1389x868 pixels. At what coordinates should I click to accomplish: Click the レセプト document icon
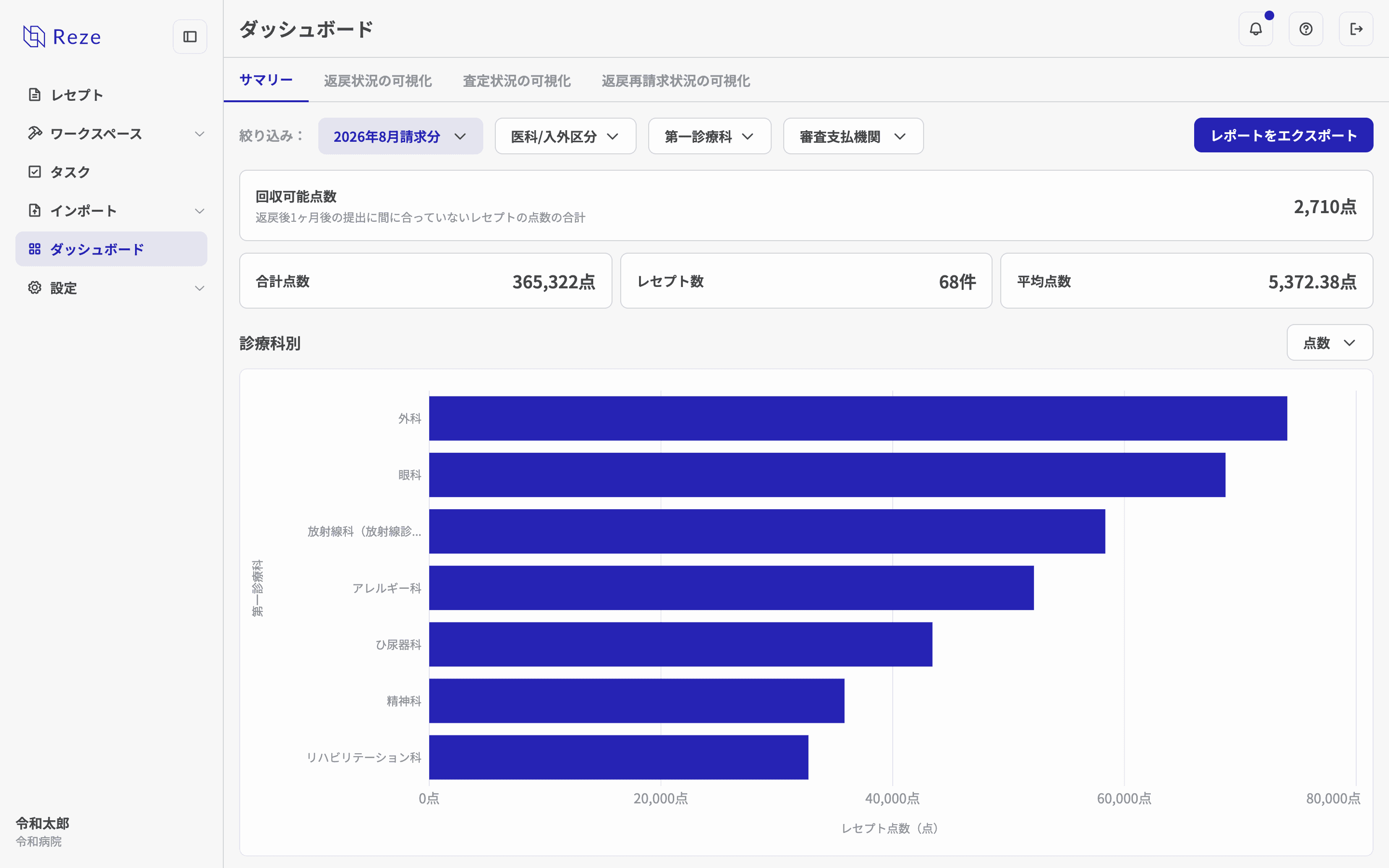(x=34, y=95)
